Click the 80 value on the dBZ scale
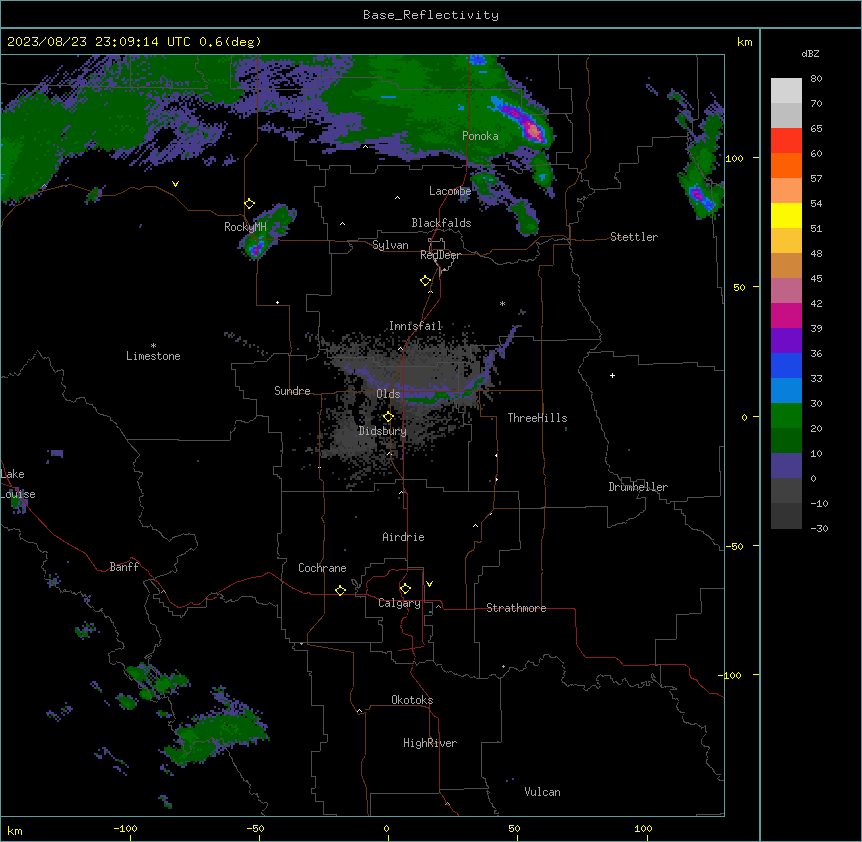862x842 pixels. [x=816, y=79]
